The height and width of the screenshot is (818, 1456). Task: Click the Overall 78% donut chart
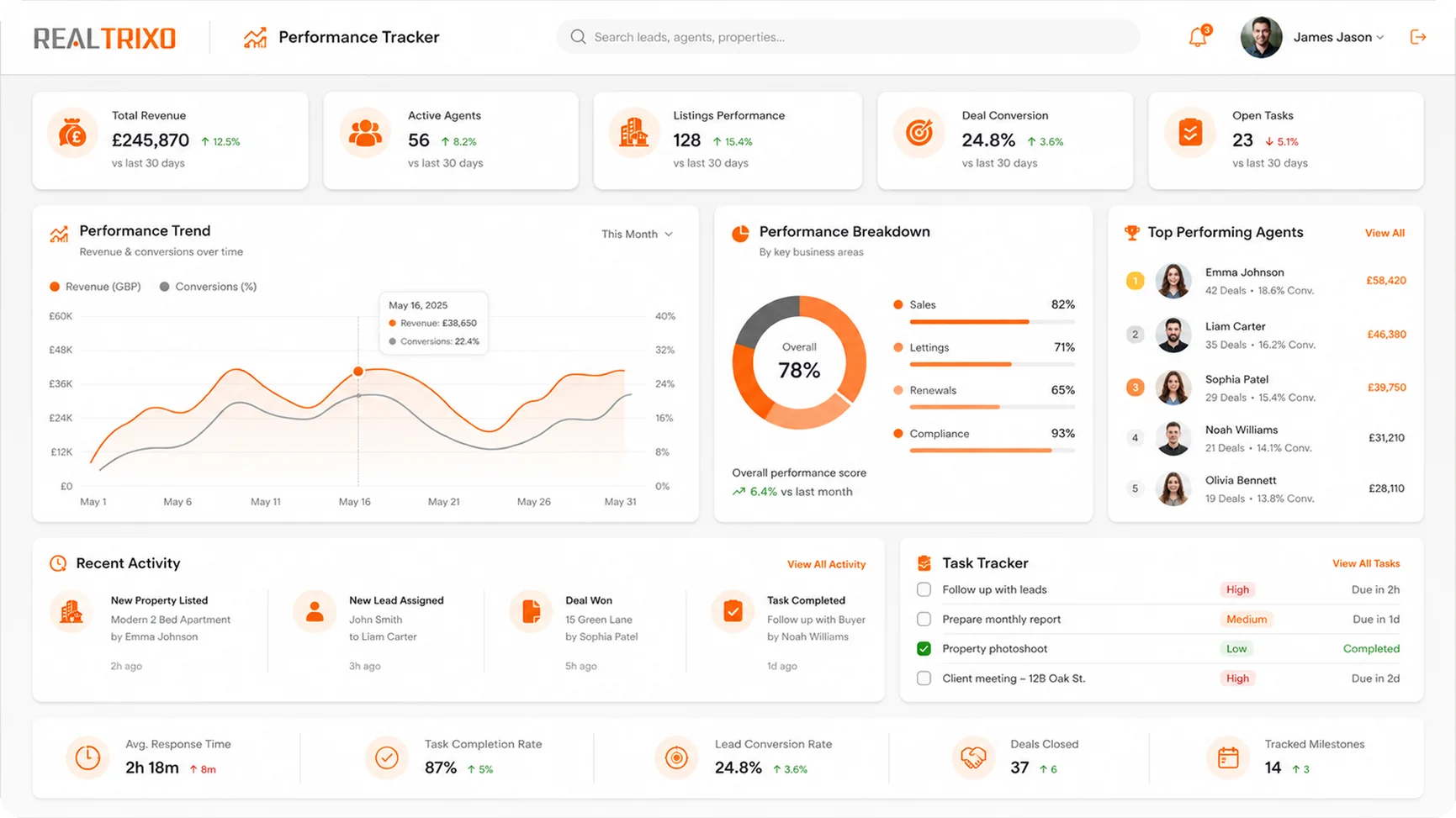(x=799, y=362)
